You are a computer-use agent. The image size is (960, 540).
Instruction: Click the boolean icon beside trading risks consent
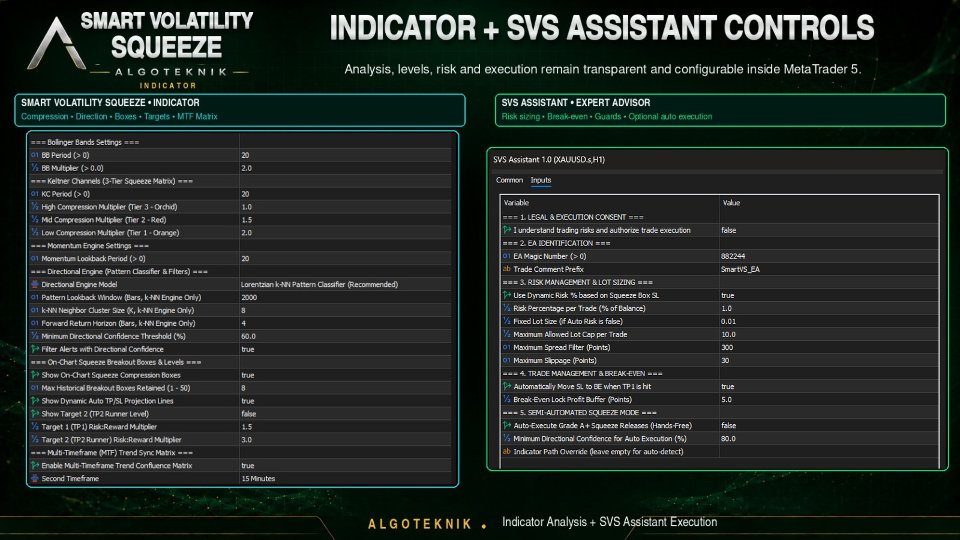(507, 230)
